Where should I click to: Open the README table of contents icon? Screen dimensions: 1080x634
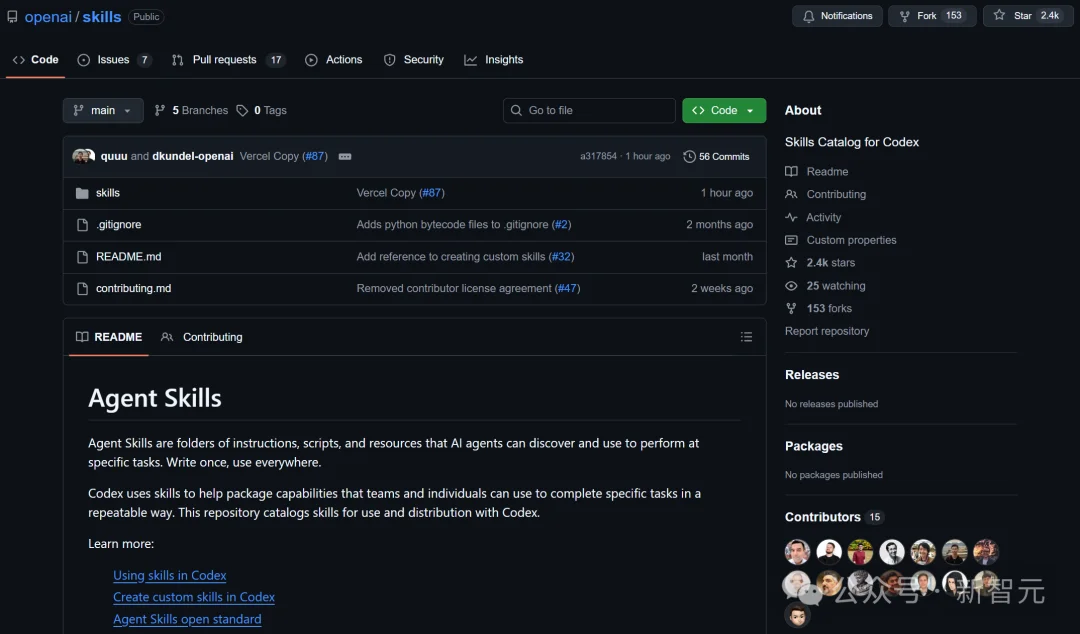746,337
